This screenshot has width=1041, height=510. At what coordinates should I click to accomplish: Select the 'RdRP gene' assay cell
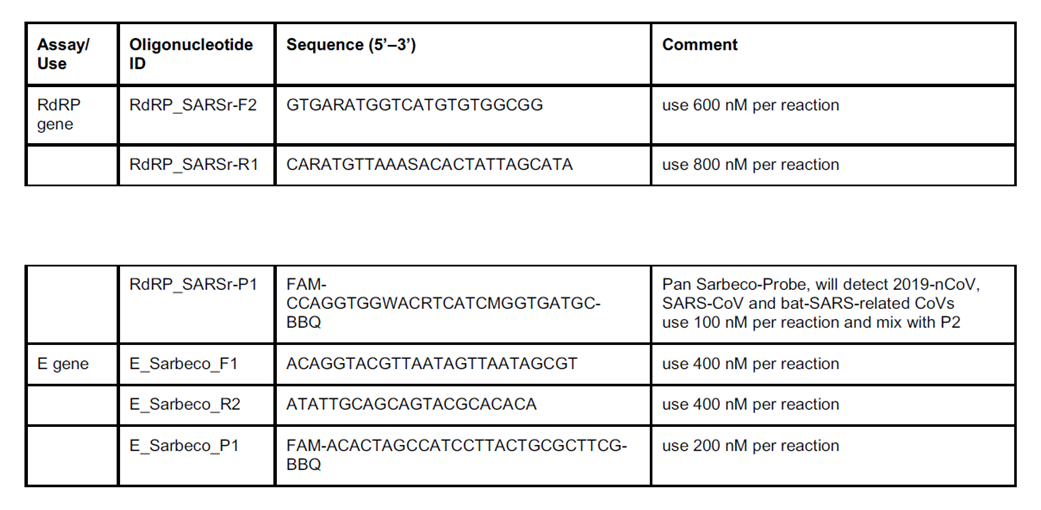click(55, 115)
